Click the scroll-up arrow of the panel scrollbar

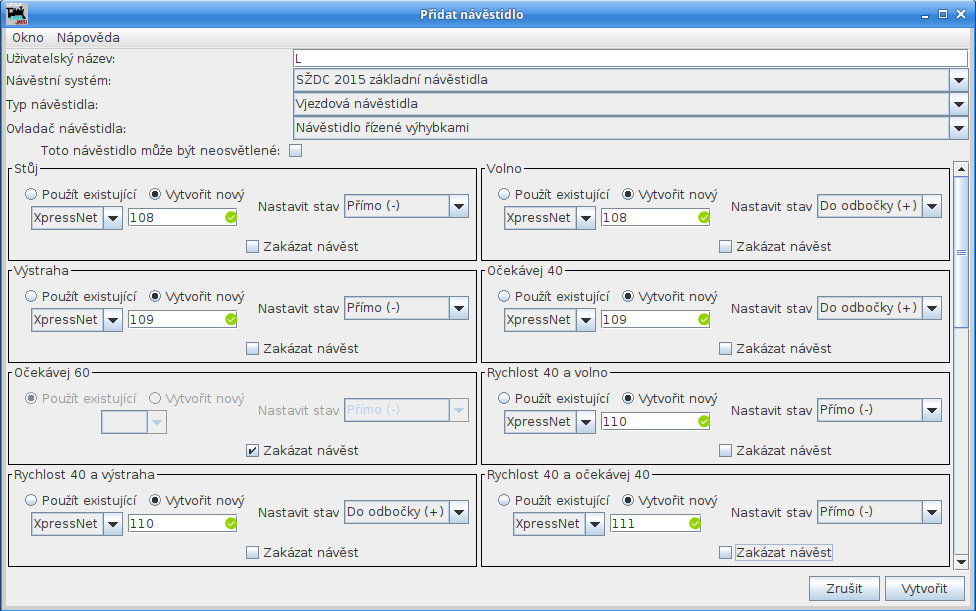click(x=961, y=171)
